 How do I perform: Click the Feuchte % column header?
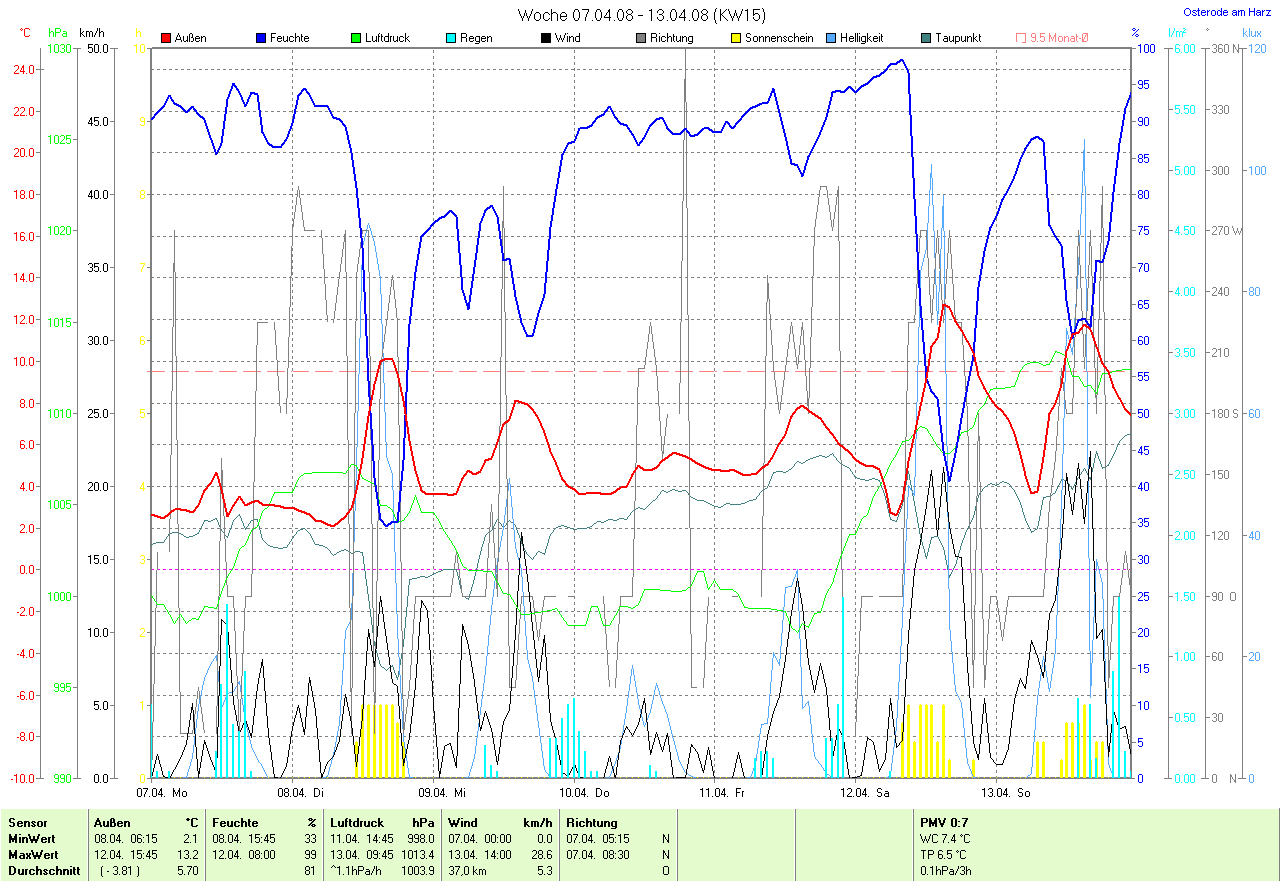coord(264,823)
